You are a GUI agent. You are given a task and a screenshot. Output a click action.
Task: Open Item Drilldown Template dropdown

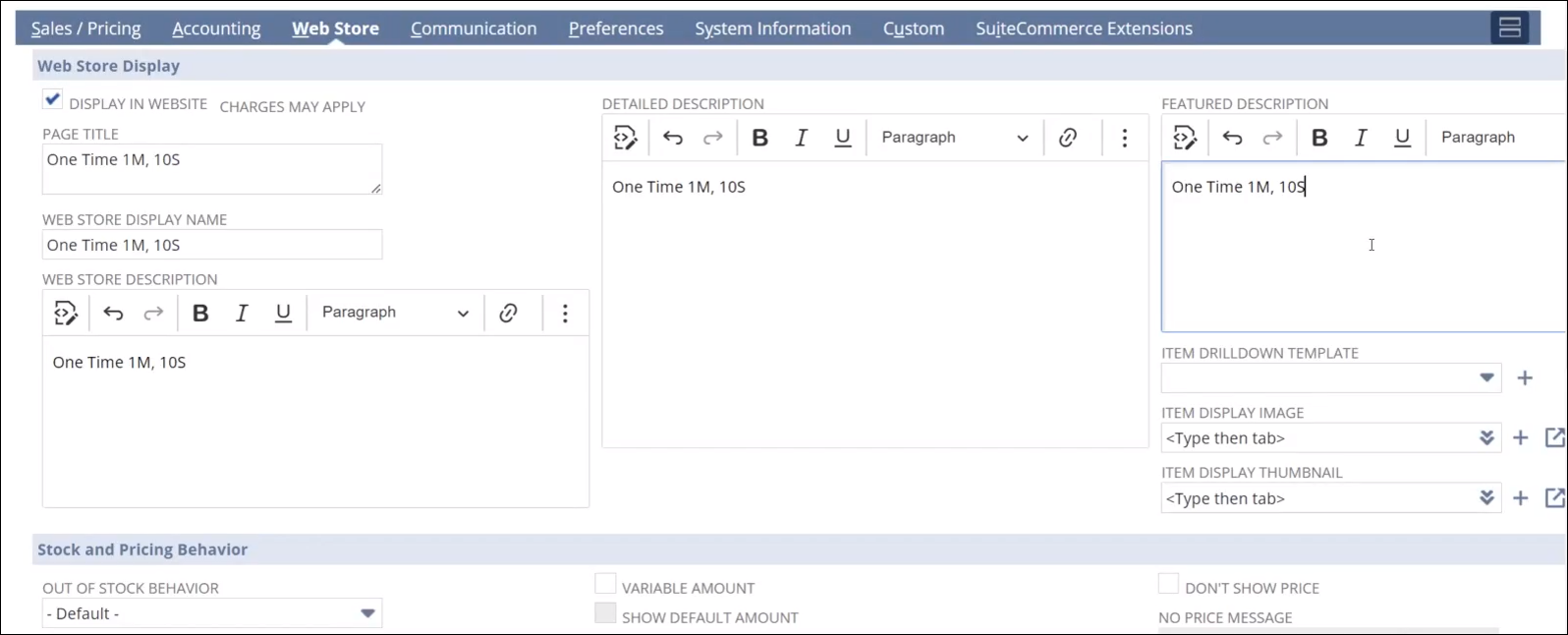point(1486,378)
